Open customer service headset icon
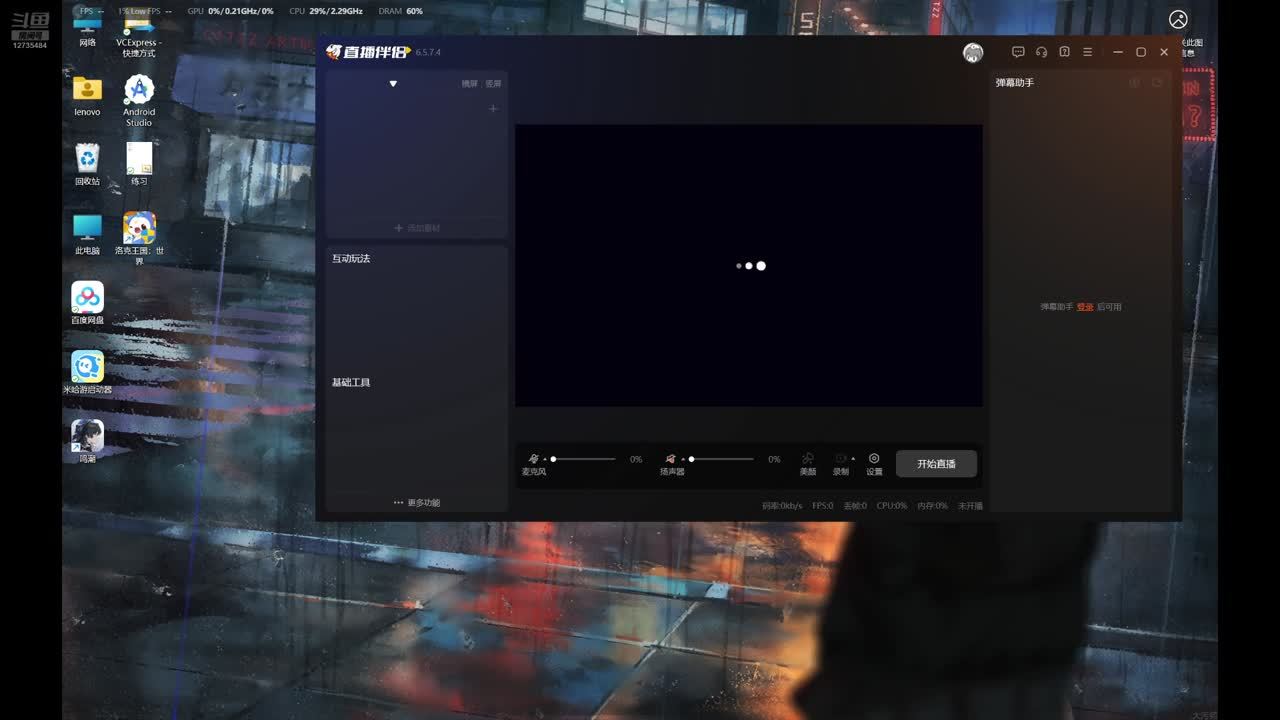 pos(1041,52)
